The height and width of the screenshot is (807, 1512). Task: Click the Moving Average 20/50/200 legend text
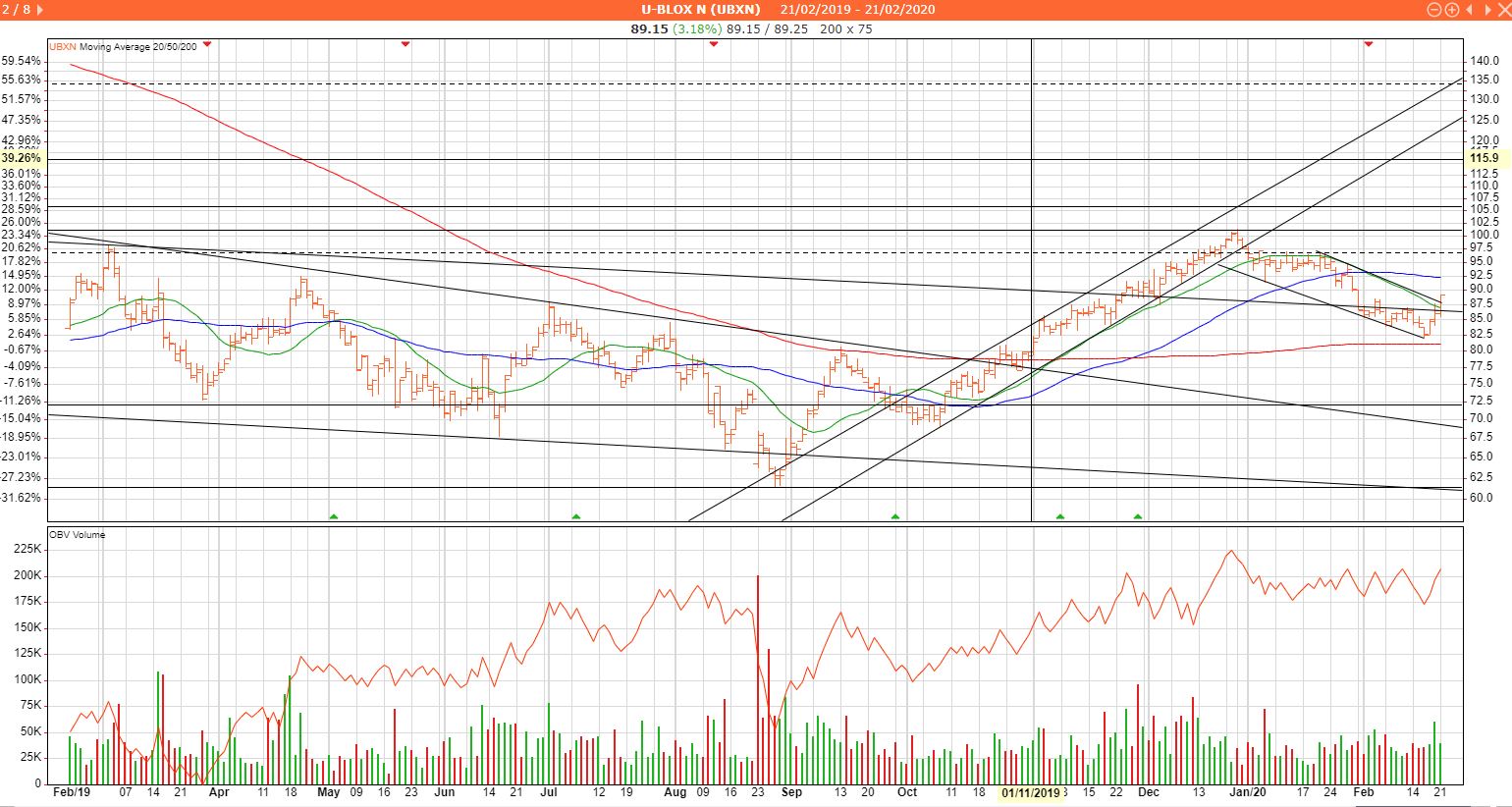138,45
